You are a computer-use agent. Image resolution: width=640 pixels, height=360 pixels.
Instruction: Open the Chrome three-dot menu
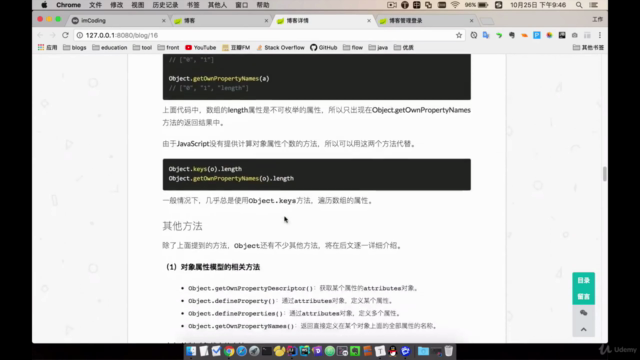[x=600, y=35]
